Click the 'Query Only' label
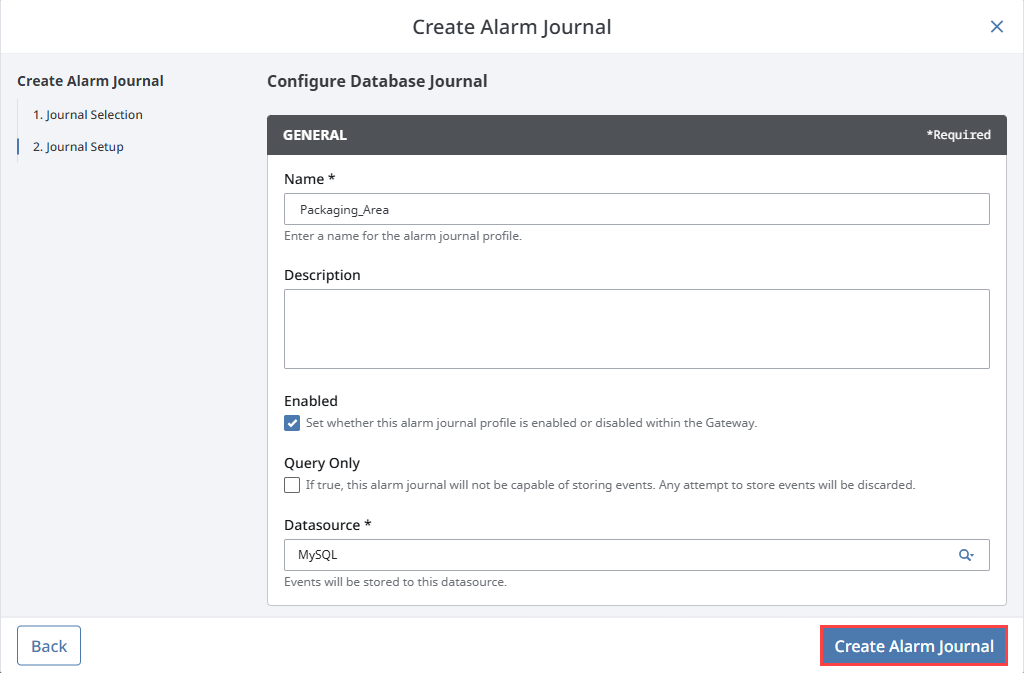The width and height of the screenshot is (1024, 673). (322, 463)
